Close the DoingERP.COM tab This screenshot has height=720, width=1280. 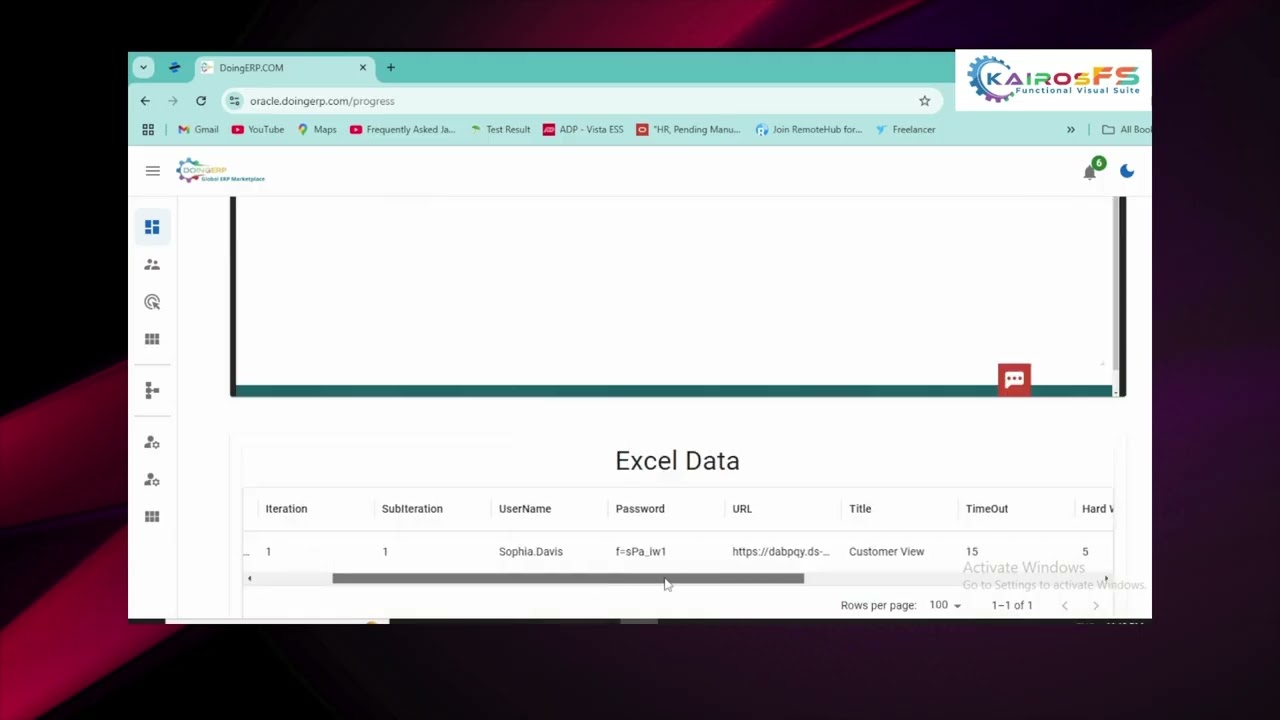pyautogui.click(x=363, y=68)
